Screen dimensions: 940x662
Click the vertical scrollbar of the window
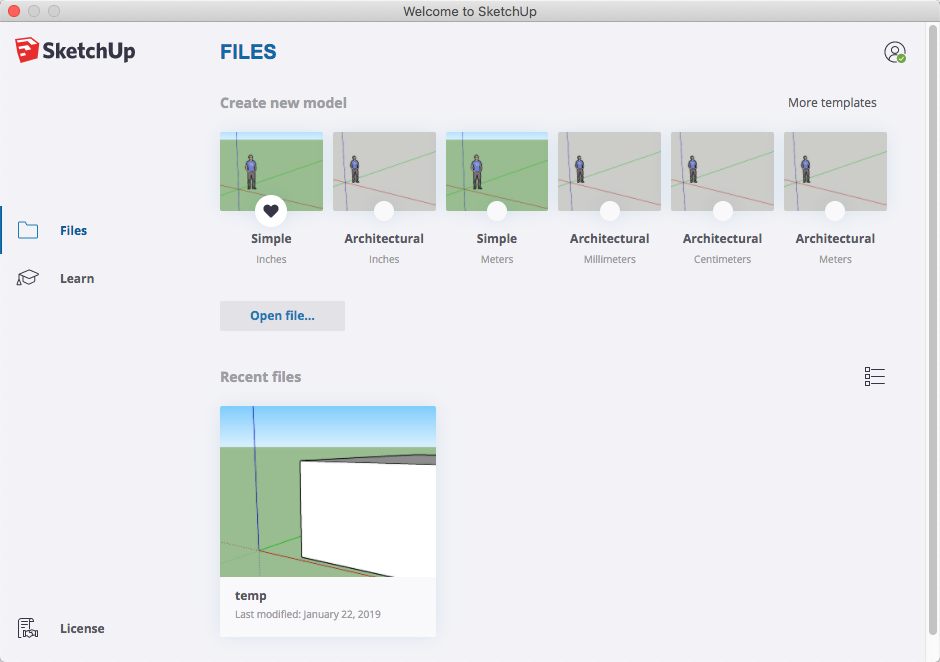point(933,329)
